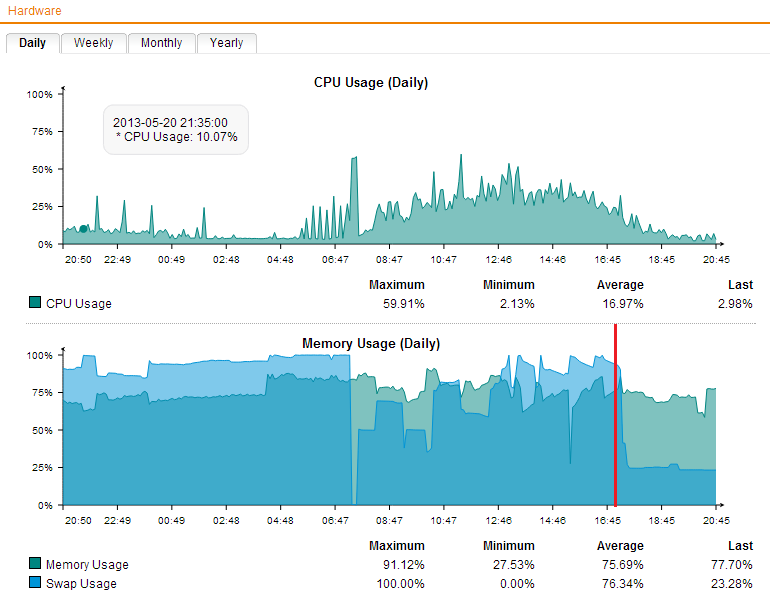The width and height of the screenshot is (770, 602).
Task: Click the Swap Usage legend color square
Action: 35,583
